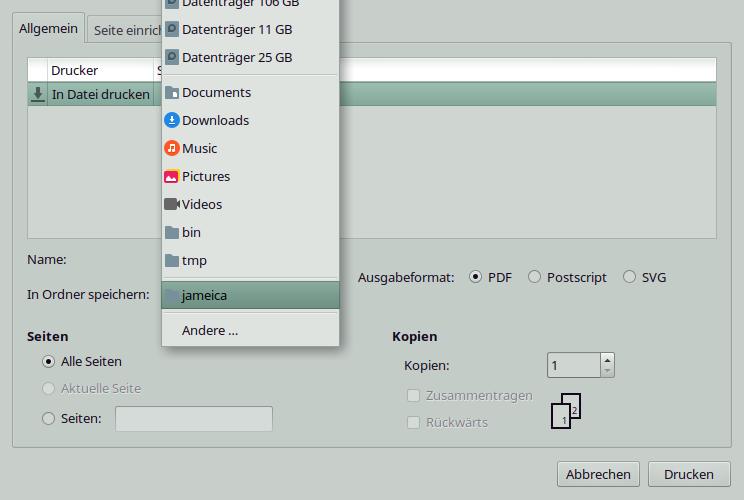Viewport: 744px width, 500px height.
Task: Switch to the Allgemein tab
Action: click(48, 29)
